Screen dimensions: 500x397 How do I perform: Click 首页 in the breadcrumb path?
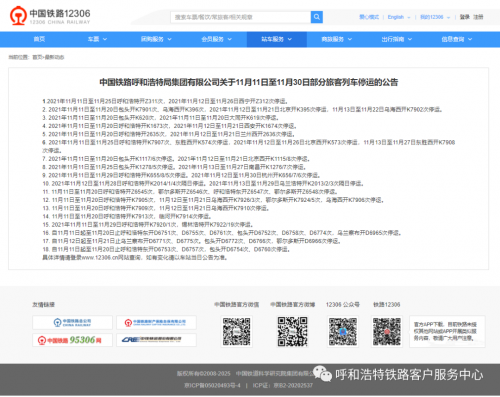pyautogui.click(x=37, y=57)
